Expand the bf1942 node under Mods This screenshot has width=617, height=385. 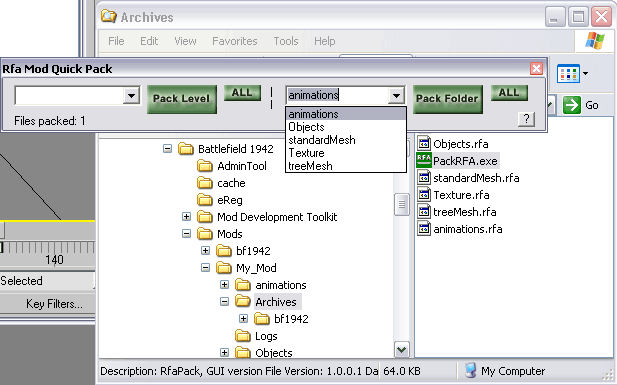205,250
